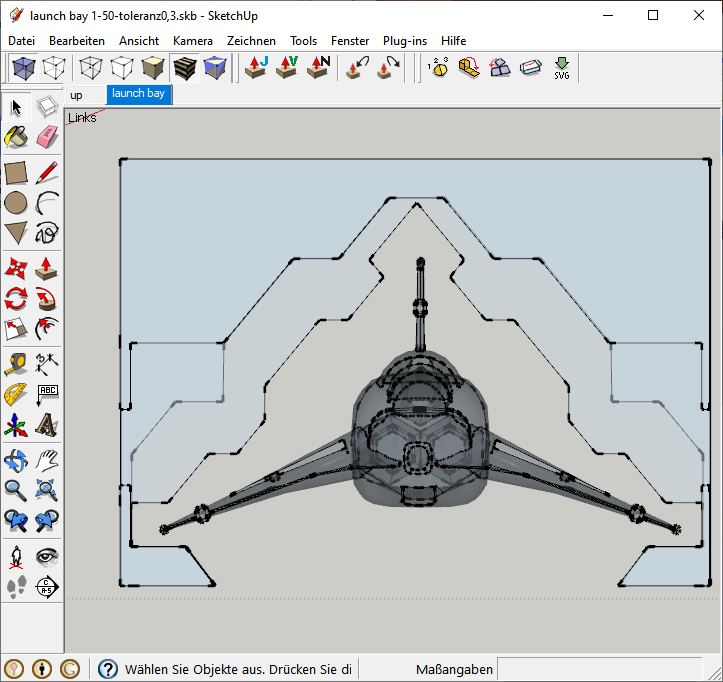Click the Vector Push Pull V icon
This screenshot has height=682, width=723.
(287, 68)
